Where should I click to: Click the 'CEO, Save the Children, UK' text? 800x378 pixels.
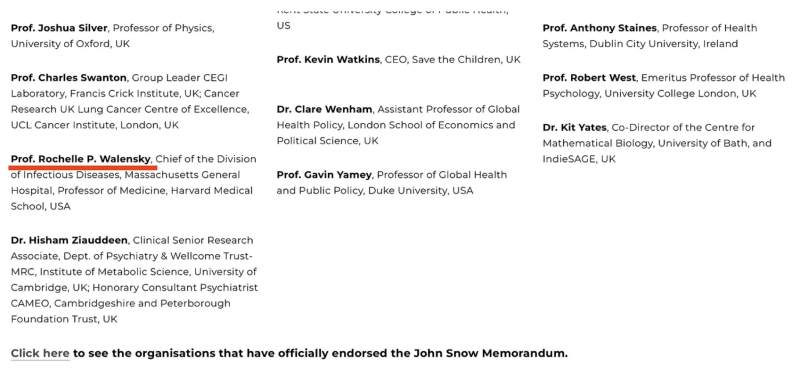(453, 60)
